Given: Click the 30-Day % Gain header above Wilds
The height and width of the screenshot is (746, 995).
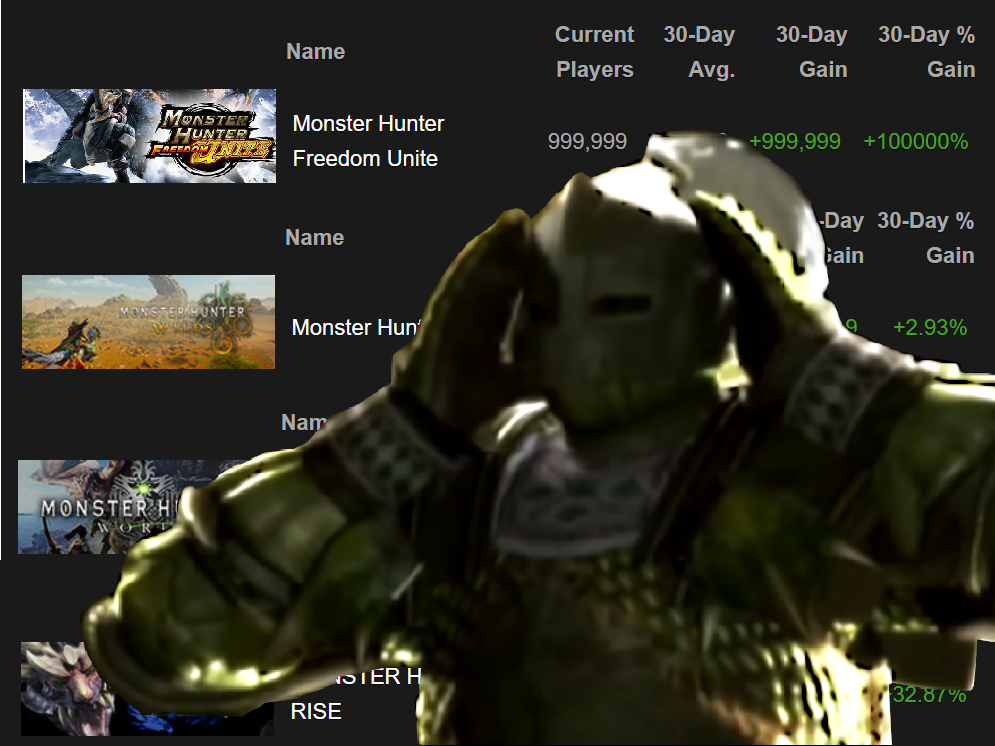Looking at the screenshot, I should 925,238.
